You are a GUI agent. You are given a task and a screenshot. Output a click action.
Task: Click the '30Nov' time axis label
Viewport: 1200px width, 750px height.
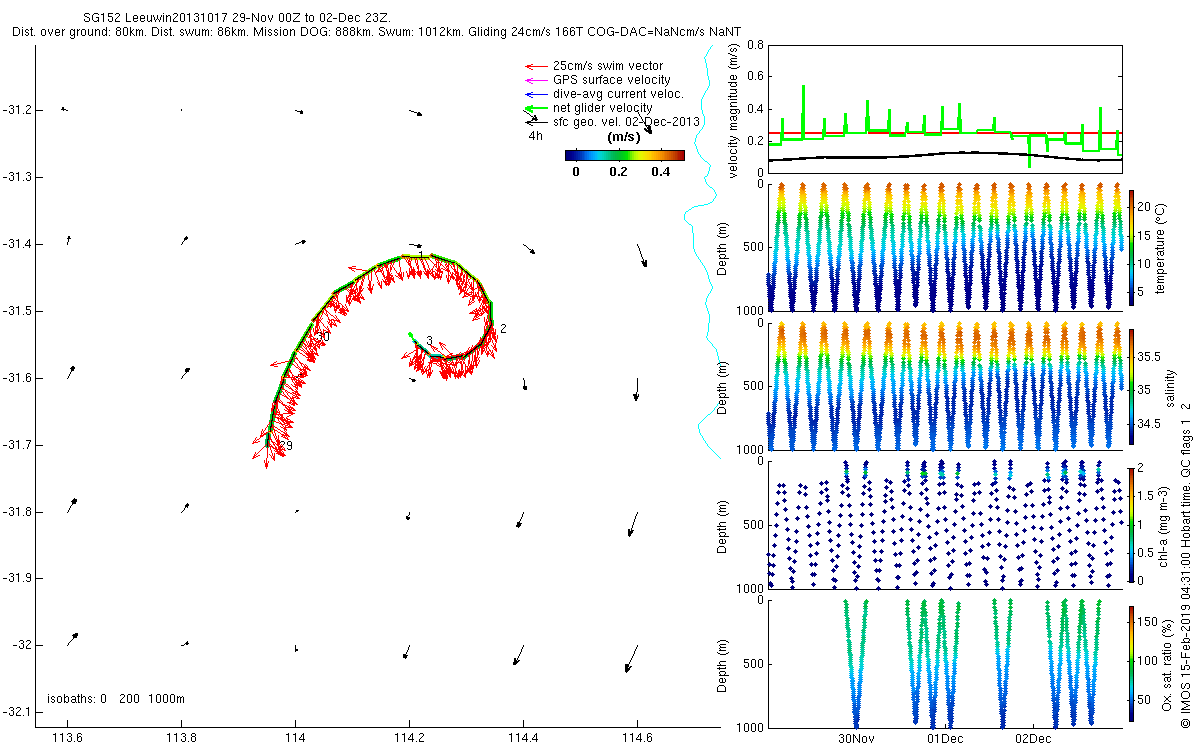[857, 740]
